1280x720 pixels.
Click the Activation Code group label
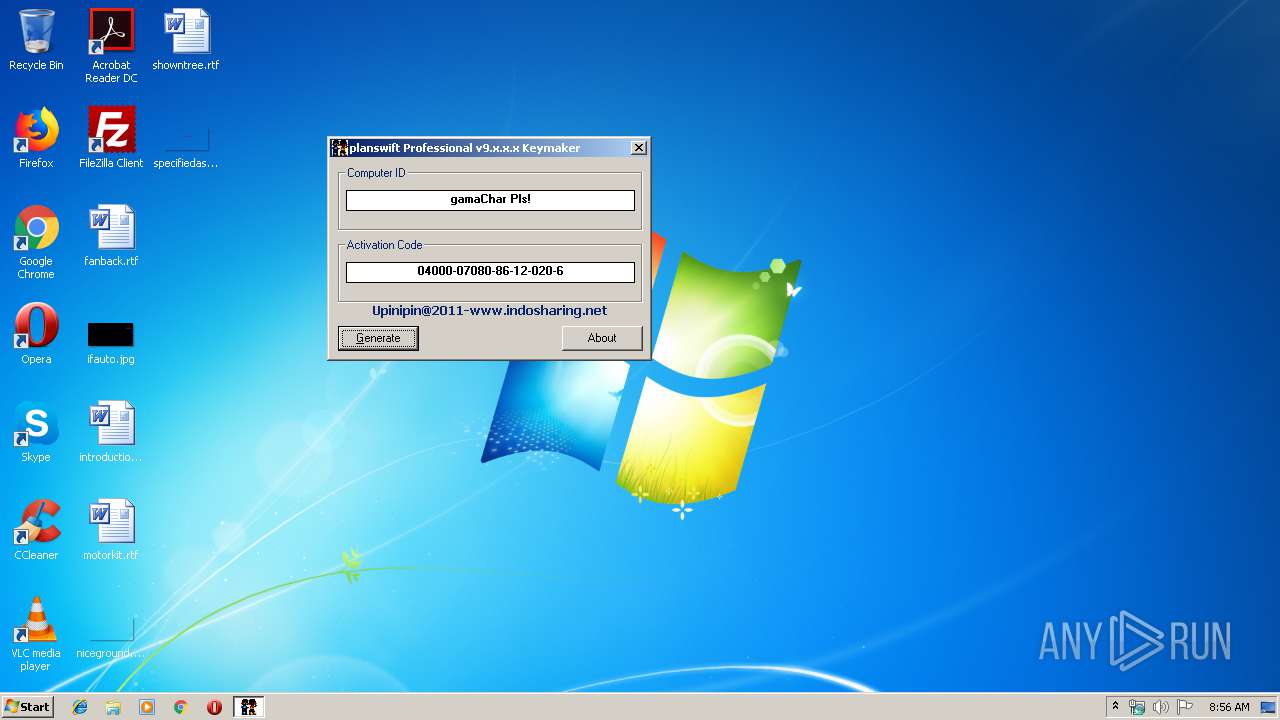point(384,245)
